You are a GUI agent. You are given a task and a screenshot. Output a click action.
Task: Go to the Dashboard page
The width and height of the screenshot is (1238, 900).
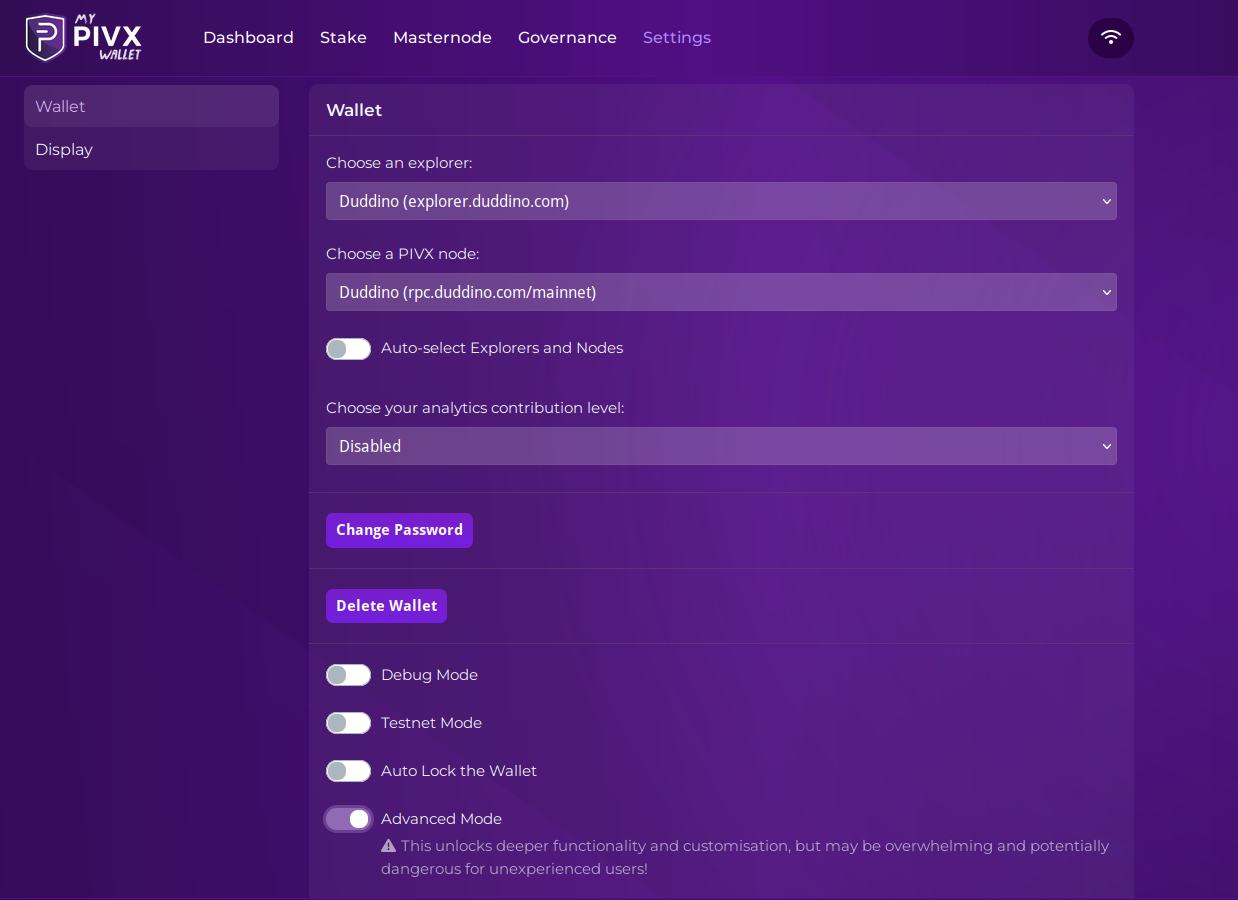click(248, 38)
